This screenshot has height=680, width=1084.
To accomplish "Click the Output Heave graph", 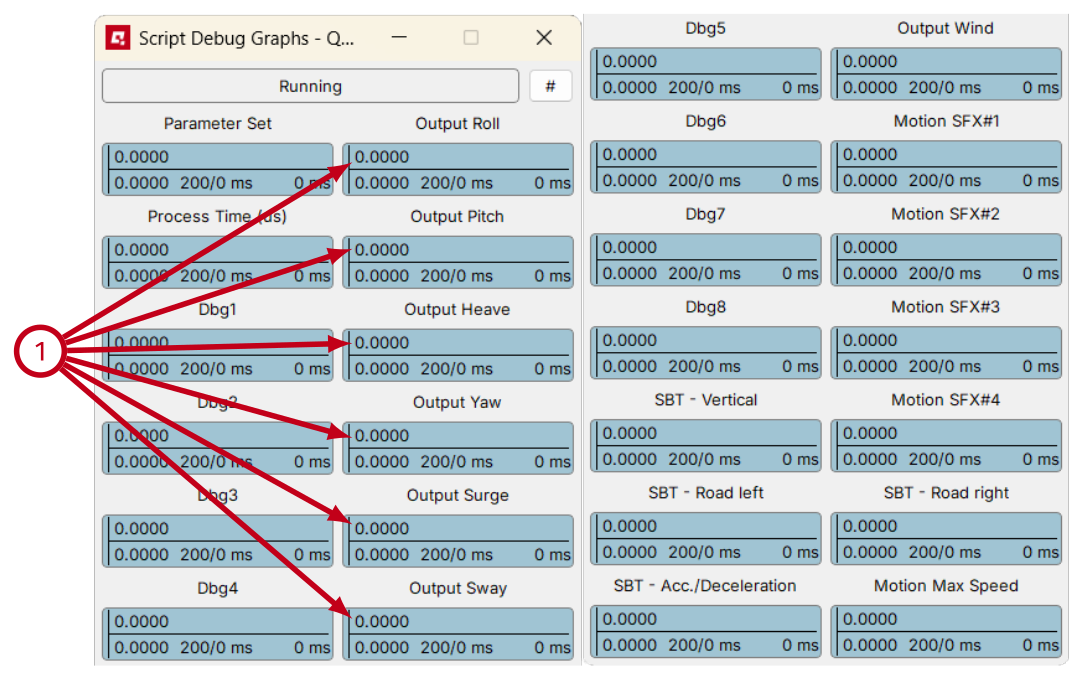I will pos(459,355).
